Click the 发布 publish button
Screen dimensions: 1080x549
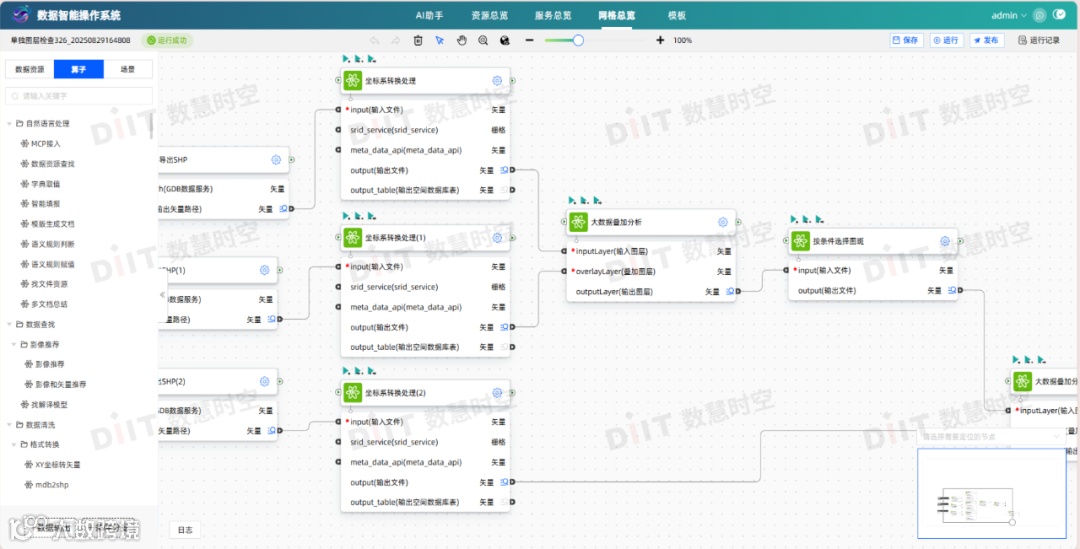pyautogui.click(x=986, y=41)
